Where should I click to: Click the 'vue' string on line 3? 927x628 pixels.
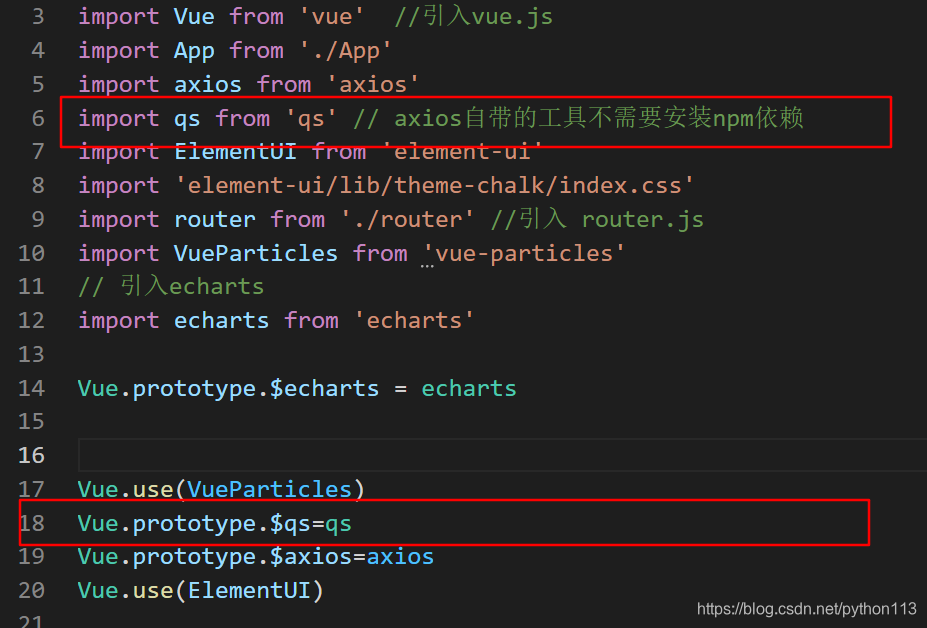332,17
